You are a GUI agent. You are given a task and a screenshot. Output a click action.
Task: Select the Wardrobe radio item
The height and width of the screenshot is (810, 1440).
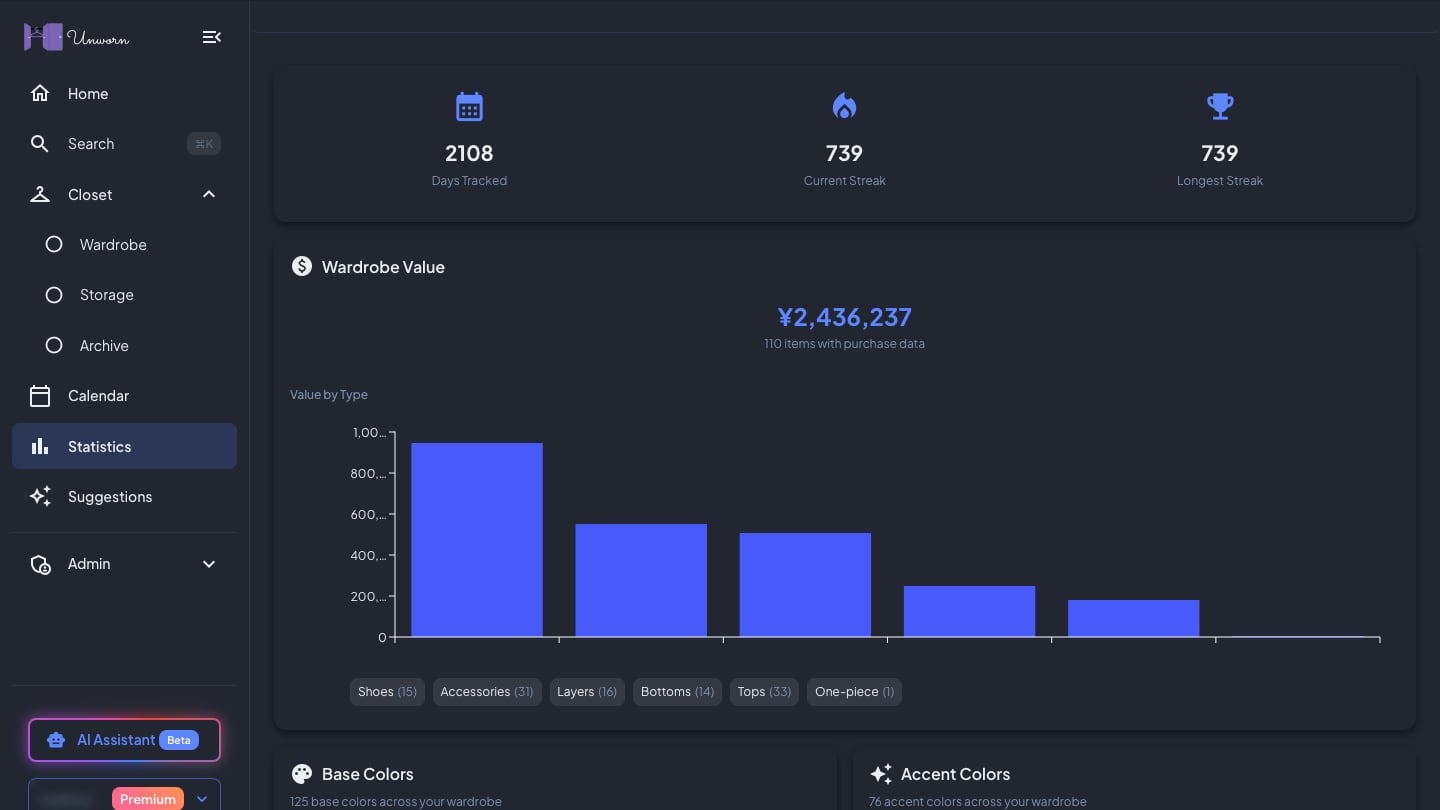point(54,245)
